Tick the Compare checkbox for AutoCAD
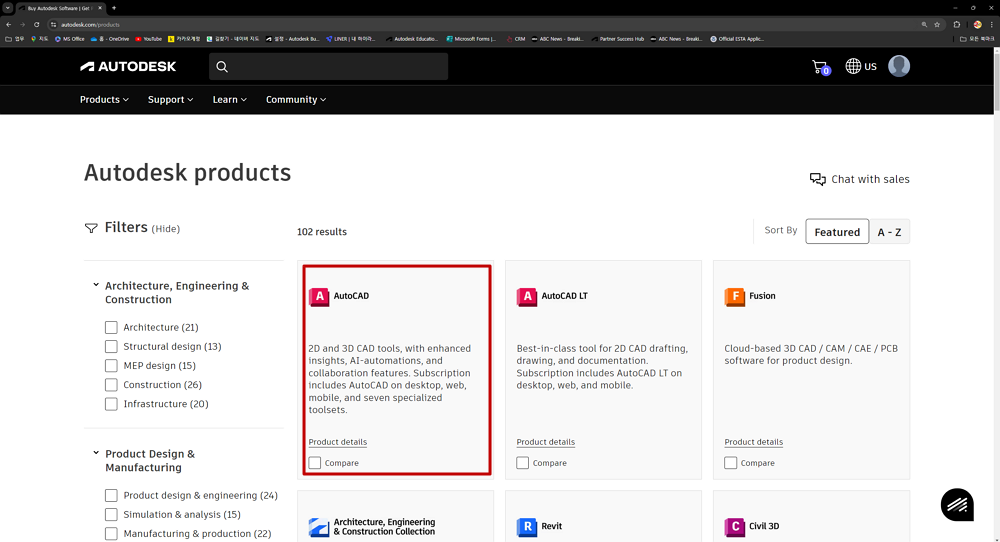Image resolution: width=1000 pixels, height=542 pixels. [x=314, y=463]
